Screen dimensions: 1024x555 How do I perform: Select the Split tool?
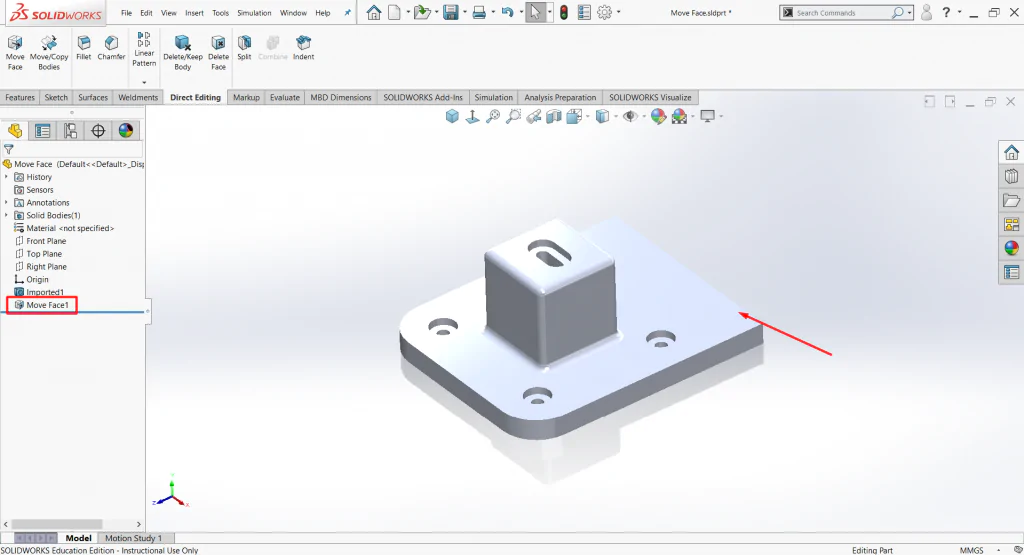point(244,48)
